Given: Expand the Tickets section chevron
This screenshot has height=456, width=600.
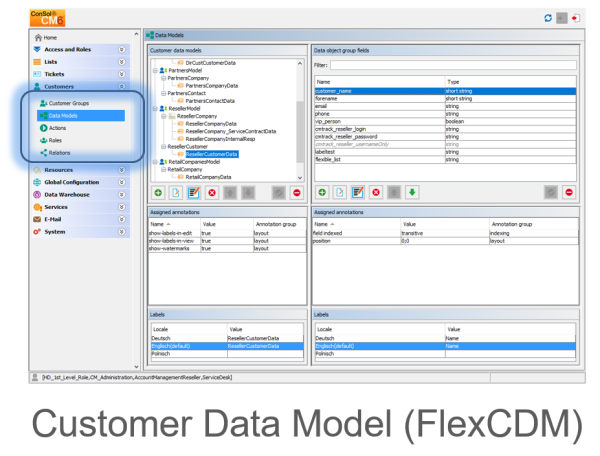Looking at the screenshot, I should point(121,74).
